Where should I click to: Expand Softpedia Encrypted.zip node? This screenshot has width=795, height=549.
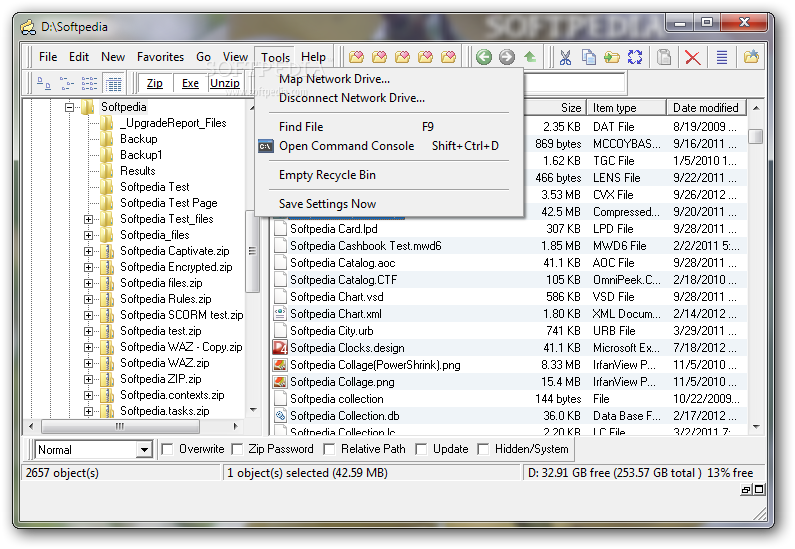88,267
